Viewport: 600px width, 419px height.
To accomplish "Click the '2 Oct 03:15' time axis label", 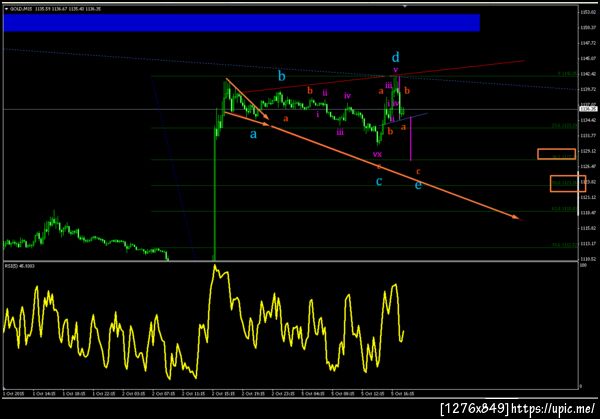I will [134, 393].
